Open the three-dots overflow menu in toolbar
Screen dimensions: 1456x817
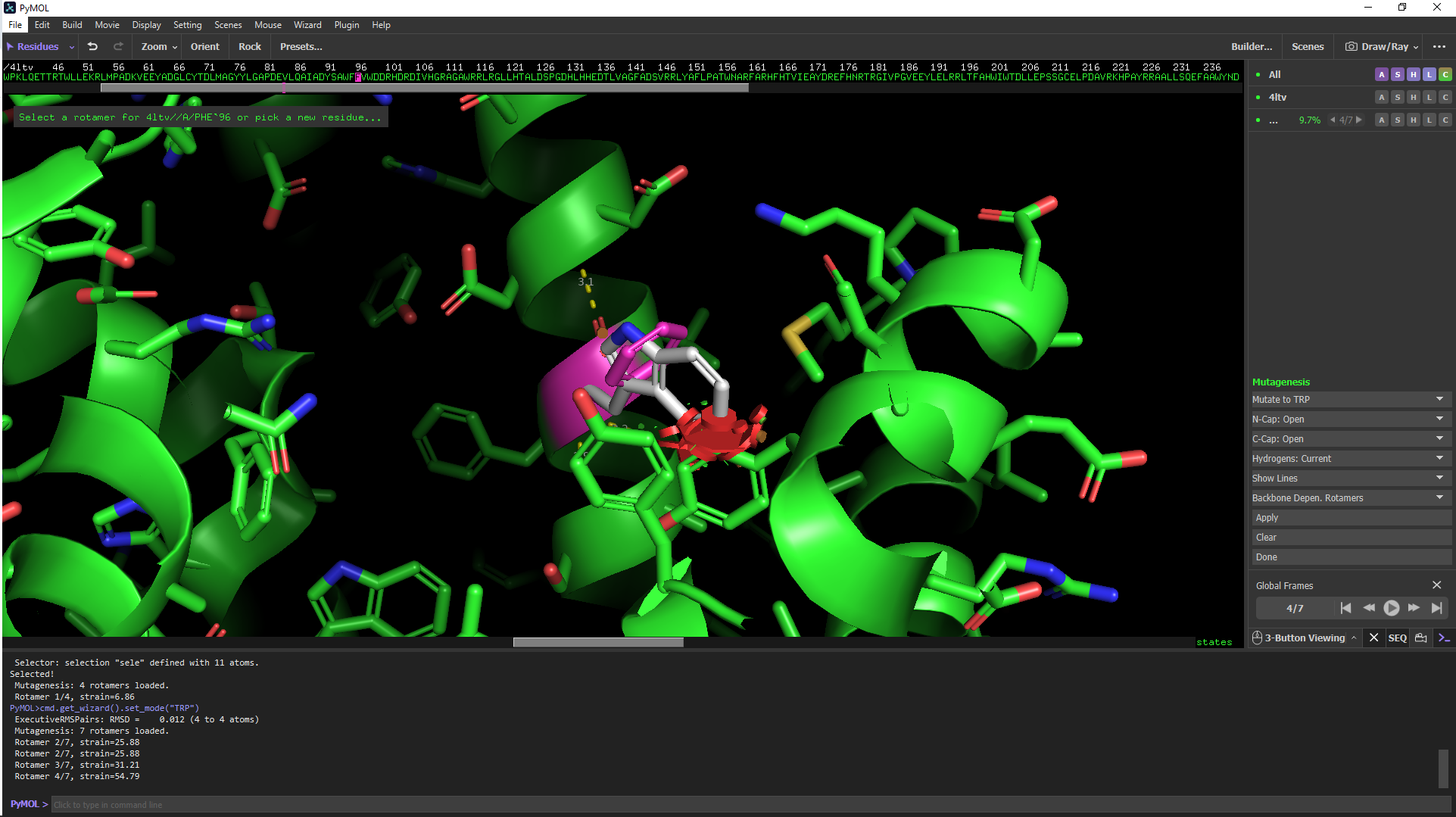[1439, 46]
